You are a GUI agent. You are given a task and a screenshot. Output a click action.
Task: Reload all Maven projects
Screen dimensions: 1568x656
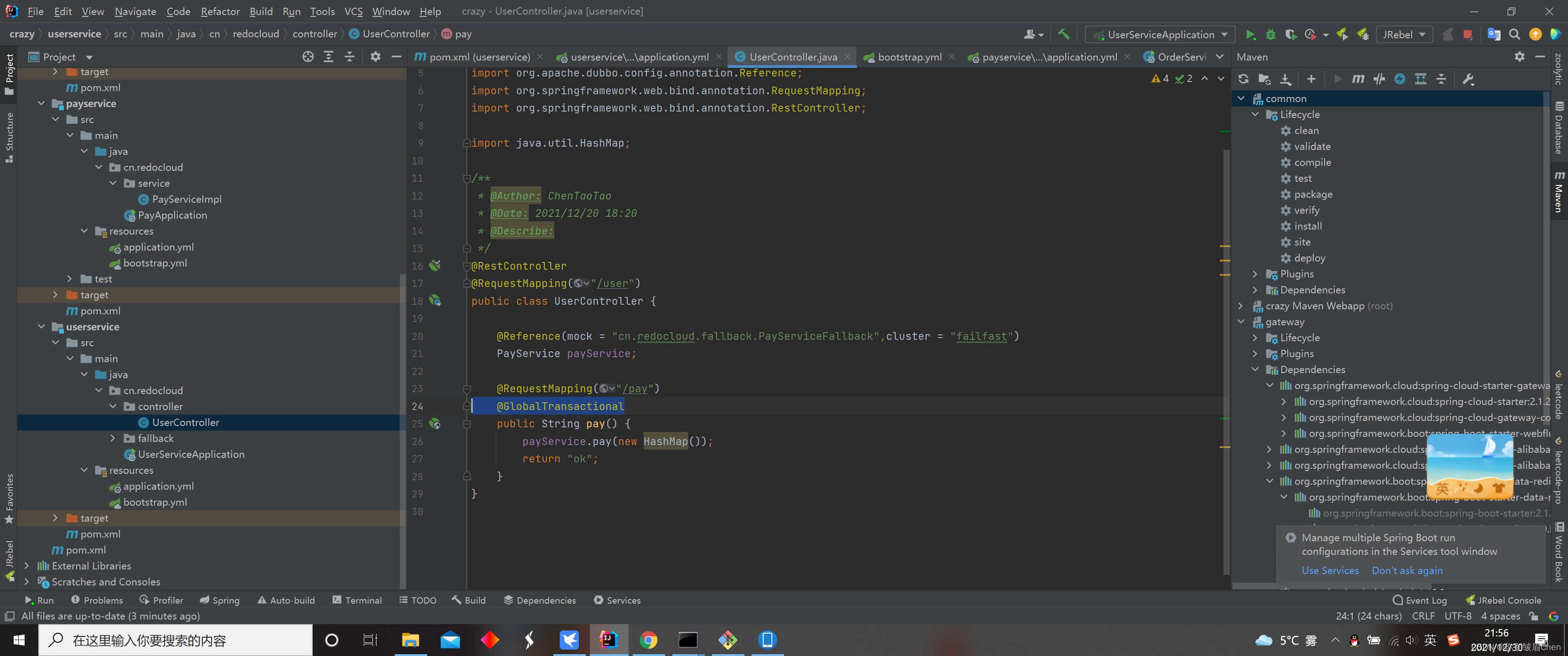1243,79
